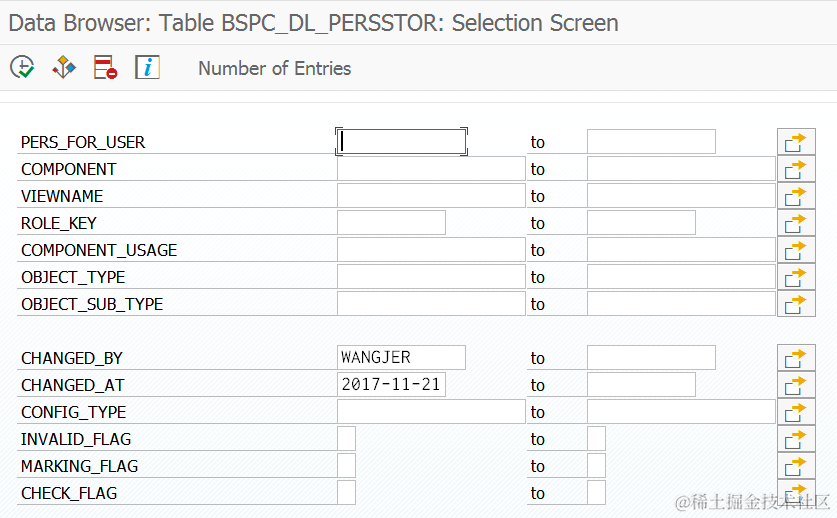Open multiple selection for CONFIG_TYPE

pos(796,412)
